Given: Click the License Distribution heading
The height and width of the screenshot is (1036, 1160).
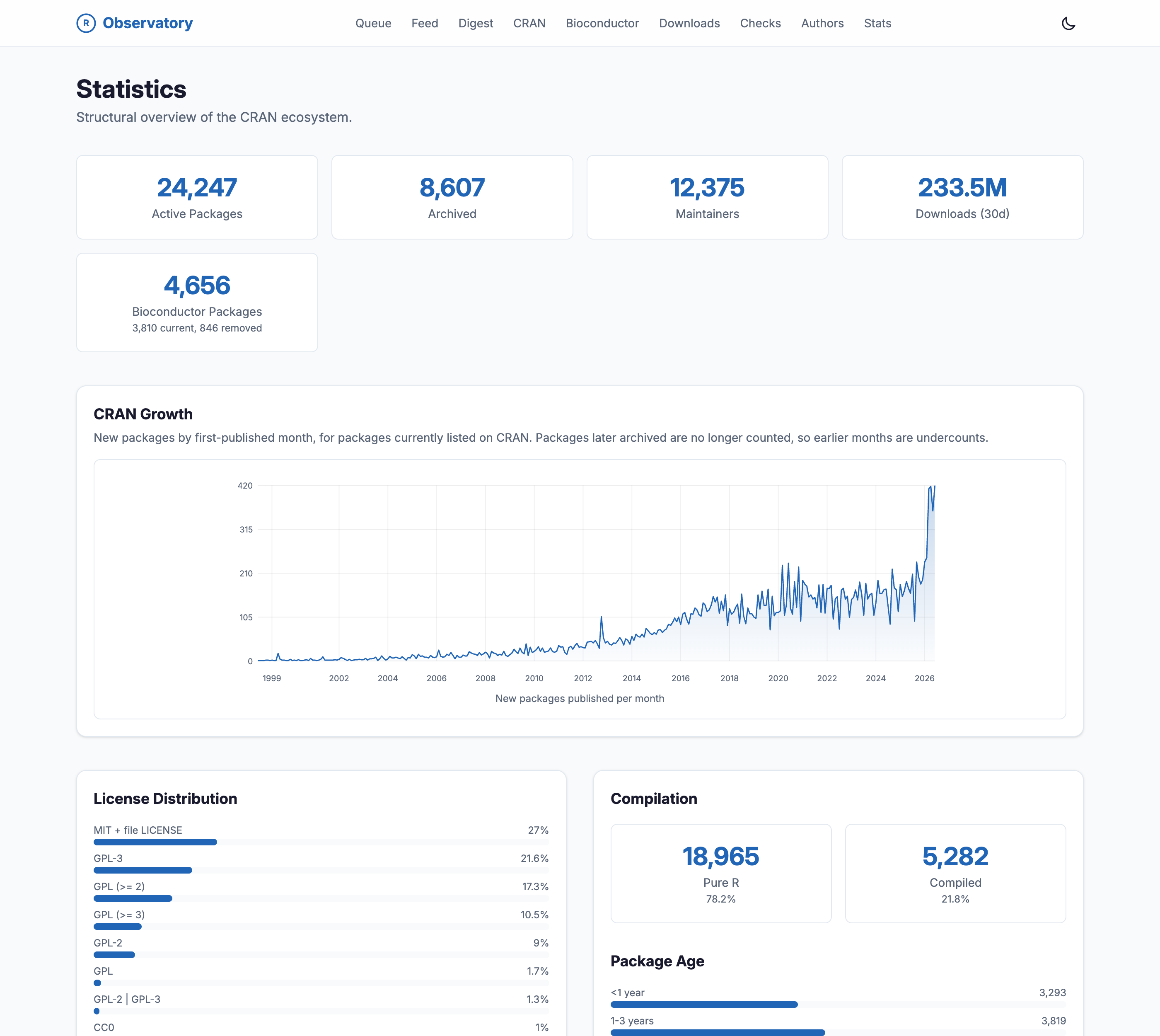Looking at the screenshot, I should pyautogui.click(x=165, y=799).
